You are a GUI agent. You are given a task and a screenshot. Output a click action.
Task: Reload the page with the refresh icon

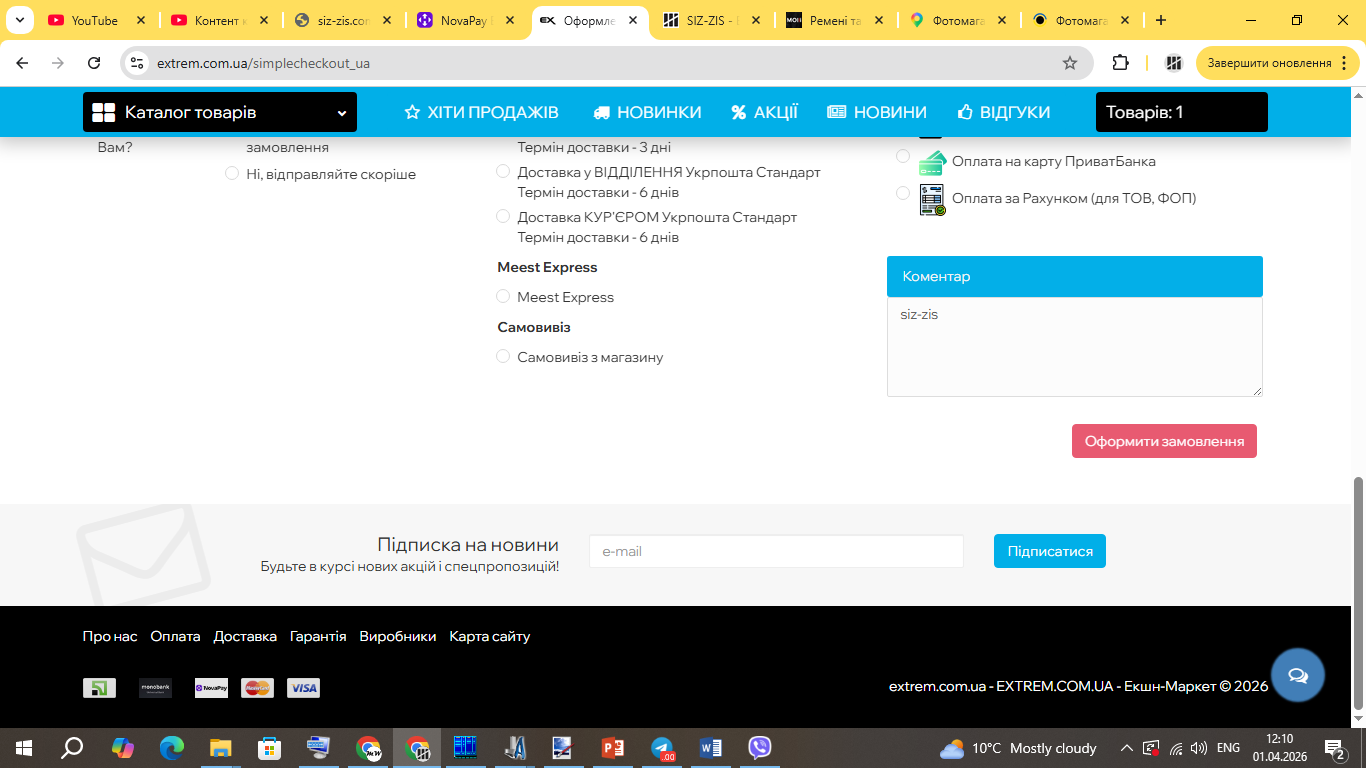pos(94,63)
